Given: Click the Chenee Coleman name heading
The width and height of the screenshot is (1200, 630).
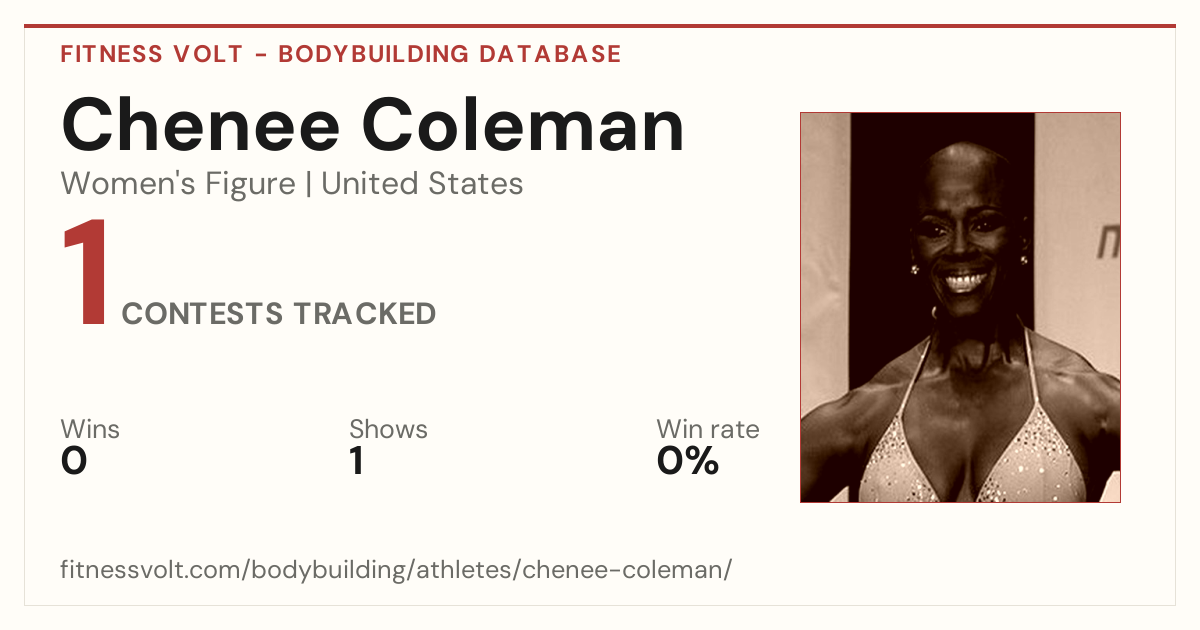Looking at the screenshot, I should click(x=373, y=125).
